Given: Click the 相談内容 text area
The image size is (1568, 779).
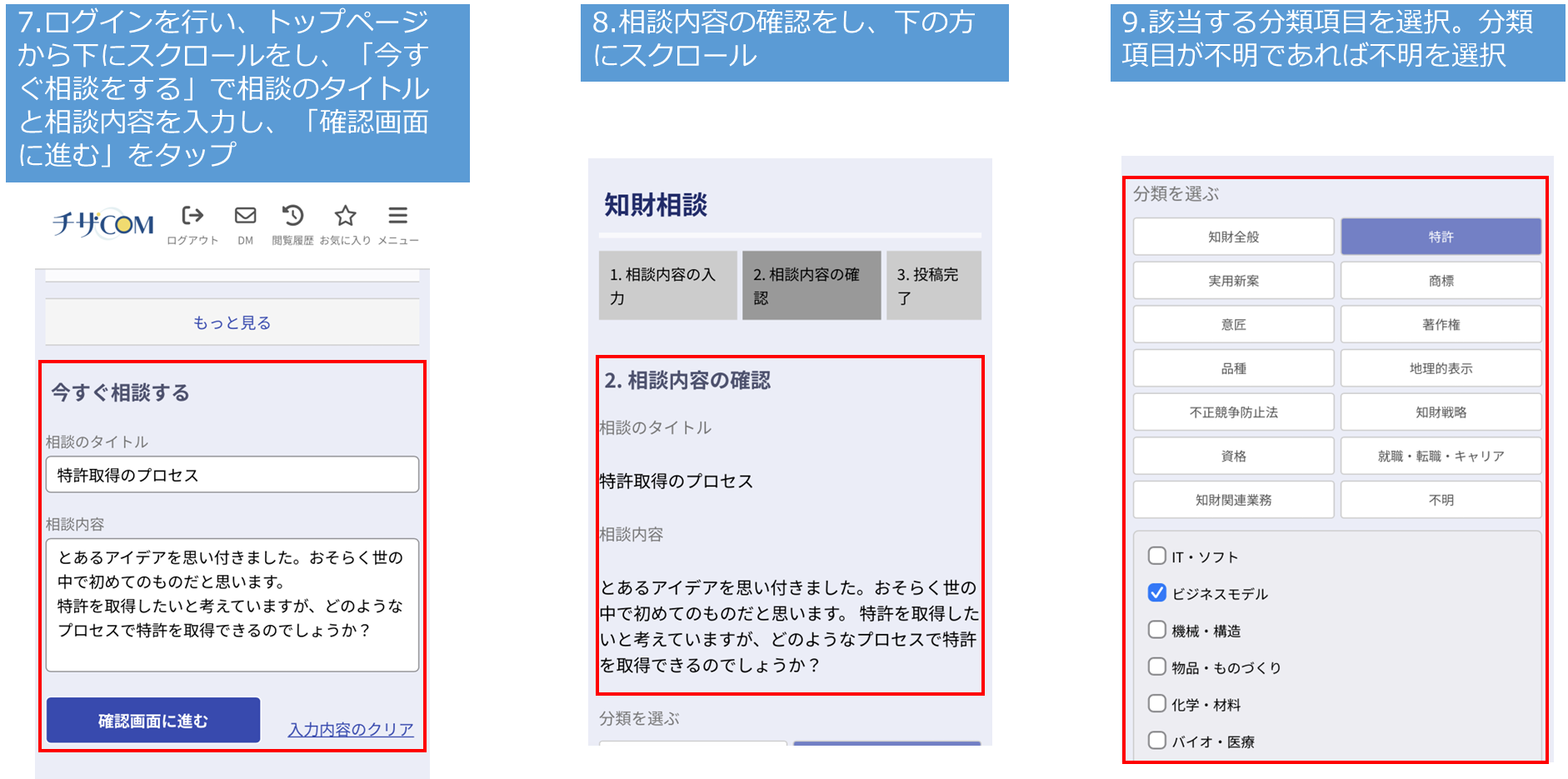Looking at the screenshot, I should [232, 605].
